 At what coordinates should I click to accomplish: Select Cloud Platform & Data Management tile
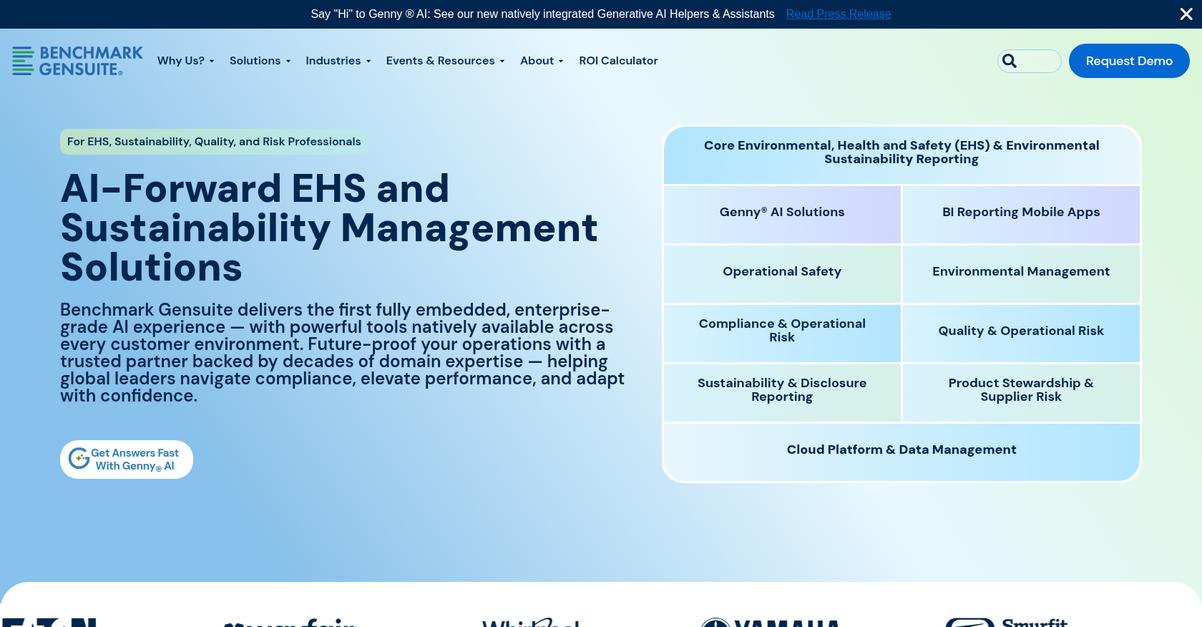coord(901,451)
